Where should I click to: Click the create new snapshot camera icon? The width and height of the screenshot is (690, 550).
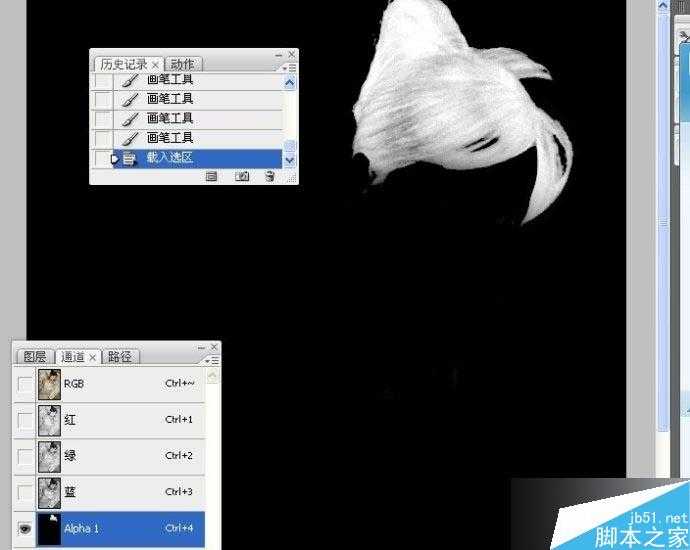point(242,176)
